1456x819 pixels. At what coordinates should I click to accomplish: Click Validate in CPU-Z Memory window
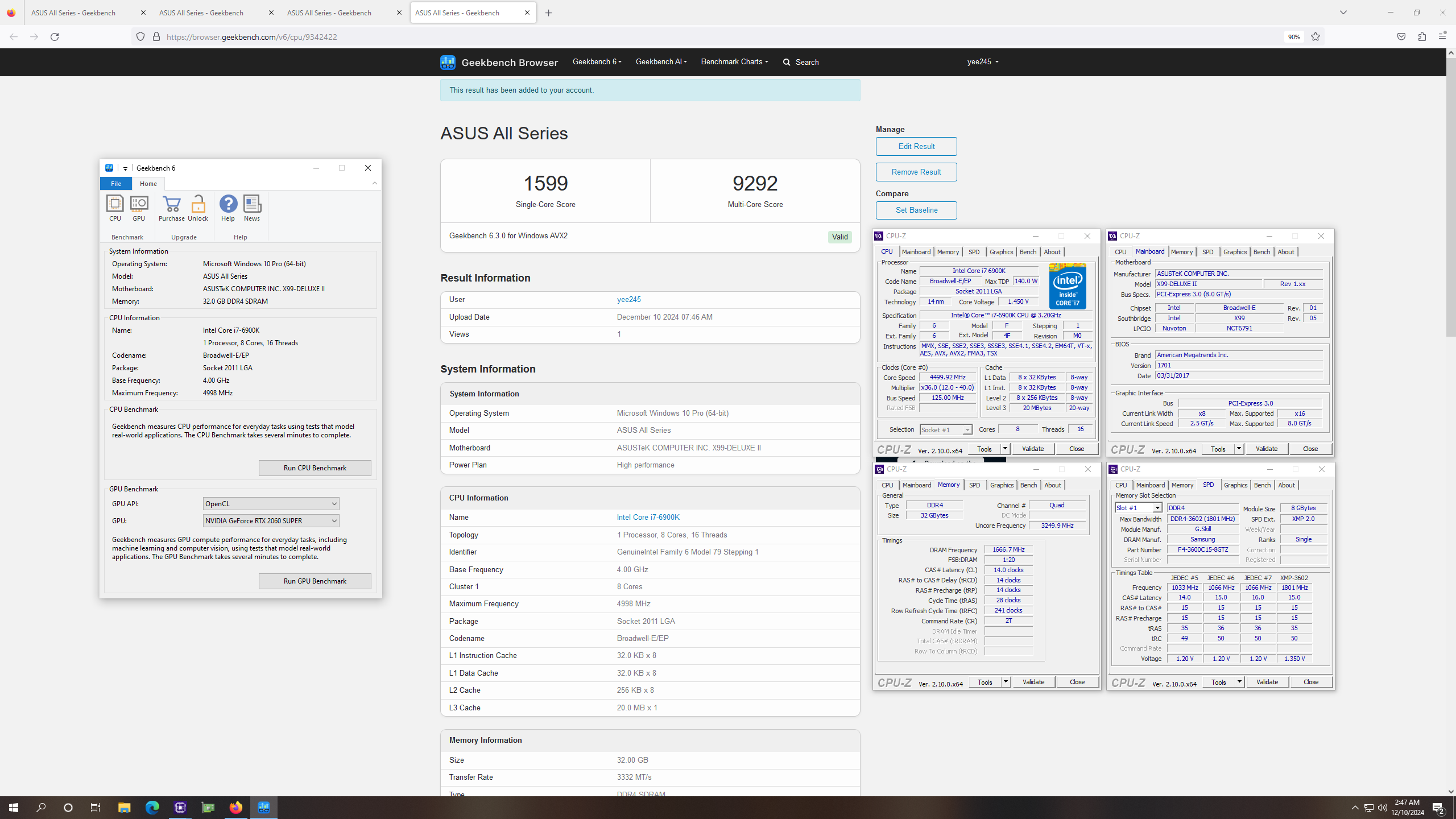[1033, 682]
